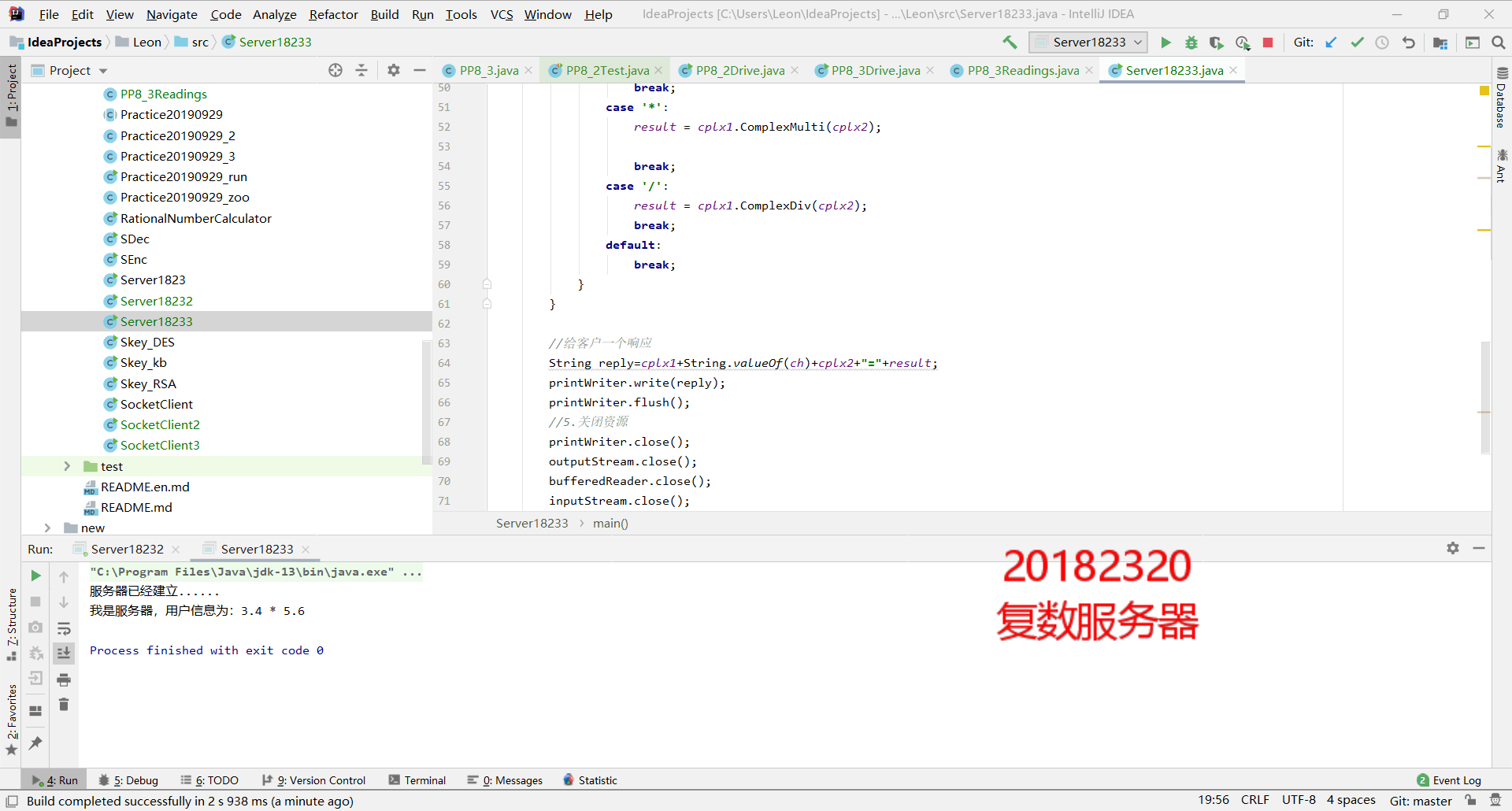1512x811 pixels.
Task: Collapse all in Project panel
Action: [361, 70]
